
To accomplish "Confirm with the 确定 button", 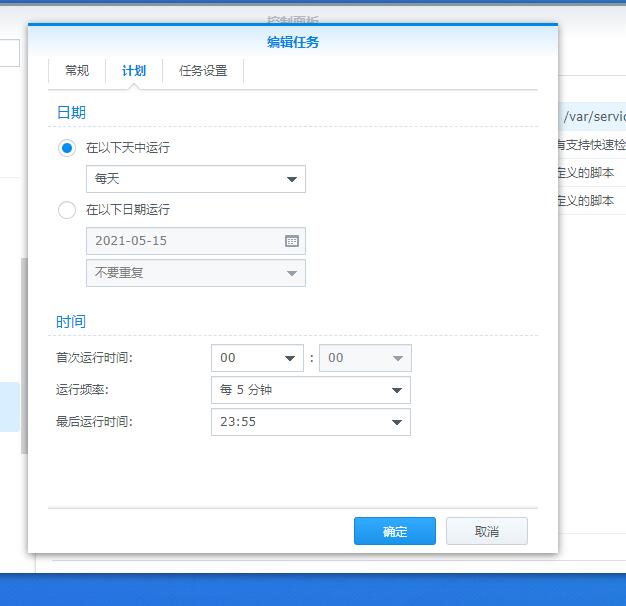I will pyautogui.click(x=394, y=531).
